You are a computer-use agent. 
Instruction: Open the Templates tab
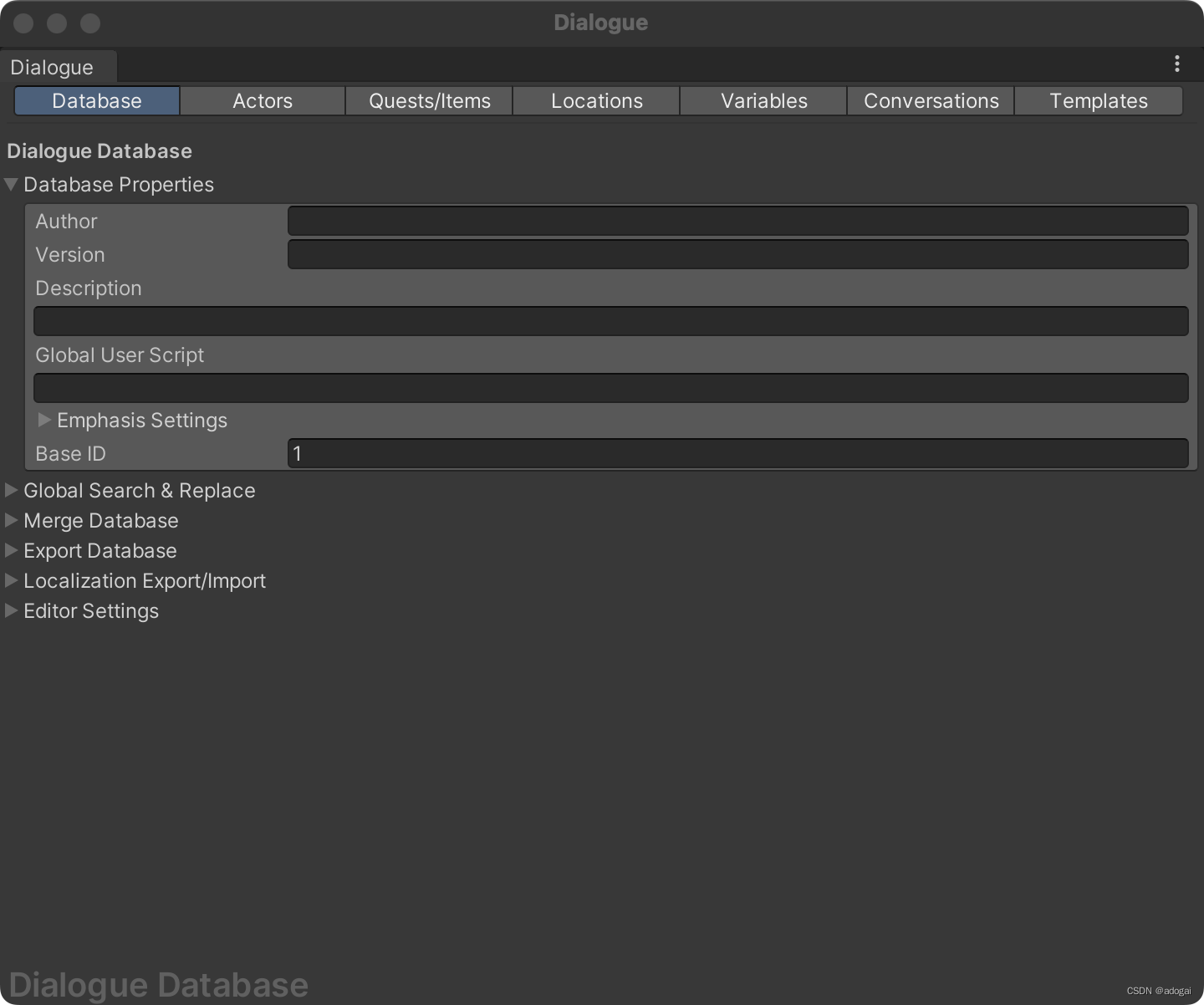coord(1099,100)
